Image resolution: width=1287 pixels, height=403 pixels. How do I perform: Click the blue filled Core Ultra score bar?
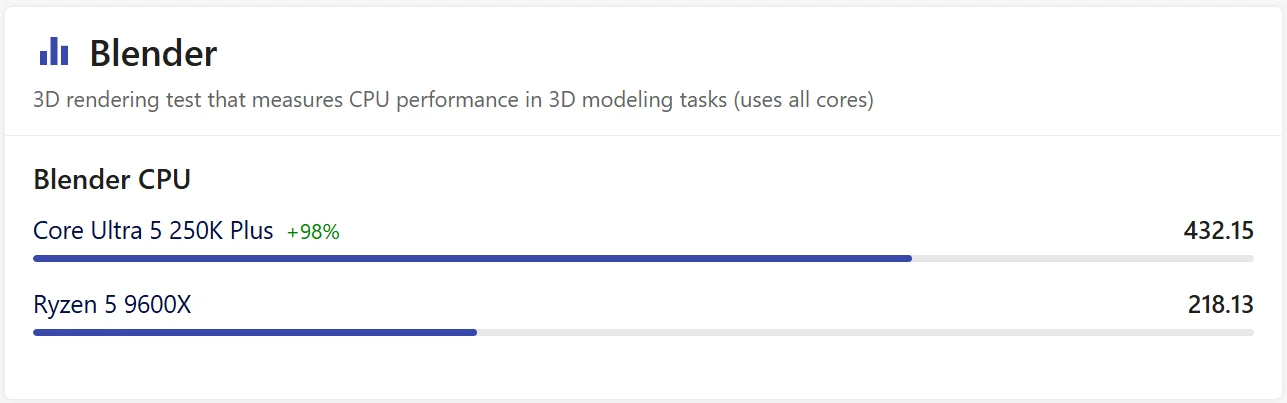[470, 258]
